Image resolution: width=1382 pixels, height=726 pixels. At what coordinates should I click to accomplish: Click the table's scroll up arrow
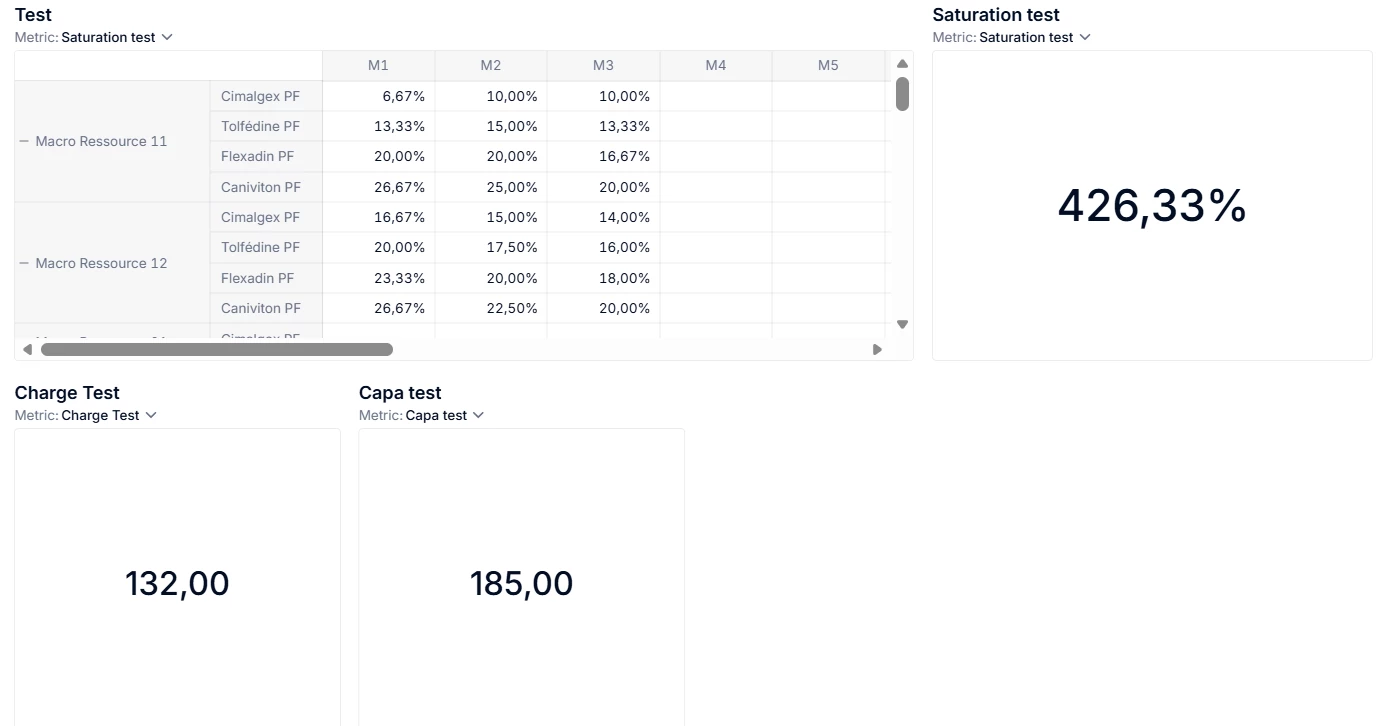click(902, 64)
